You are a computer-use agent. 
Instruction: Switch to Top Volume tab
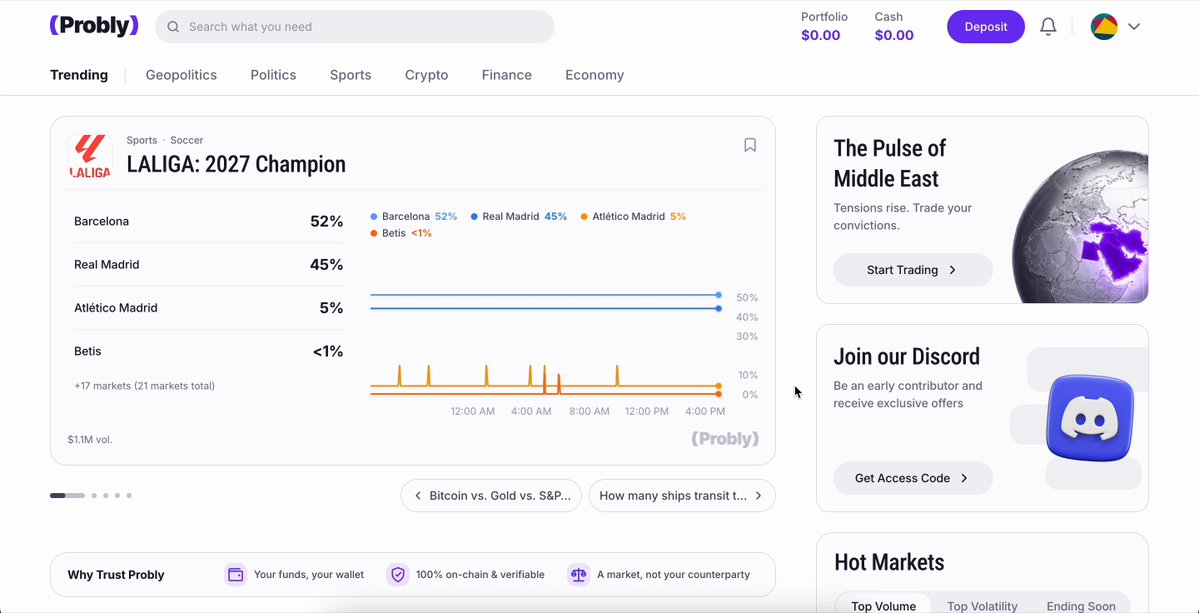click(883, 605)
